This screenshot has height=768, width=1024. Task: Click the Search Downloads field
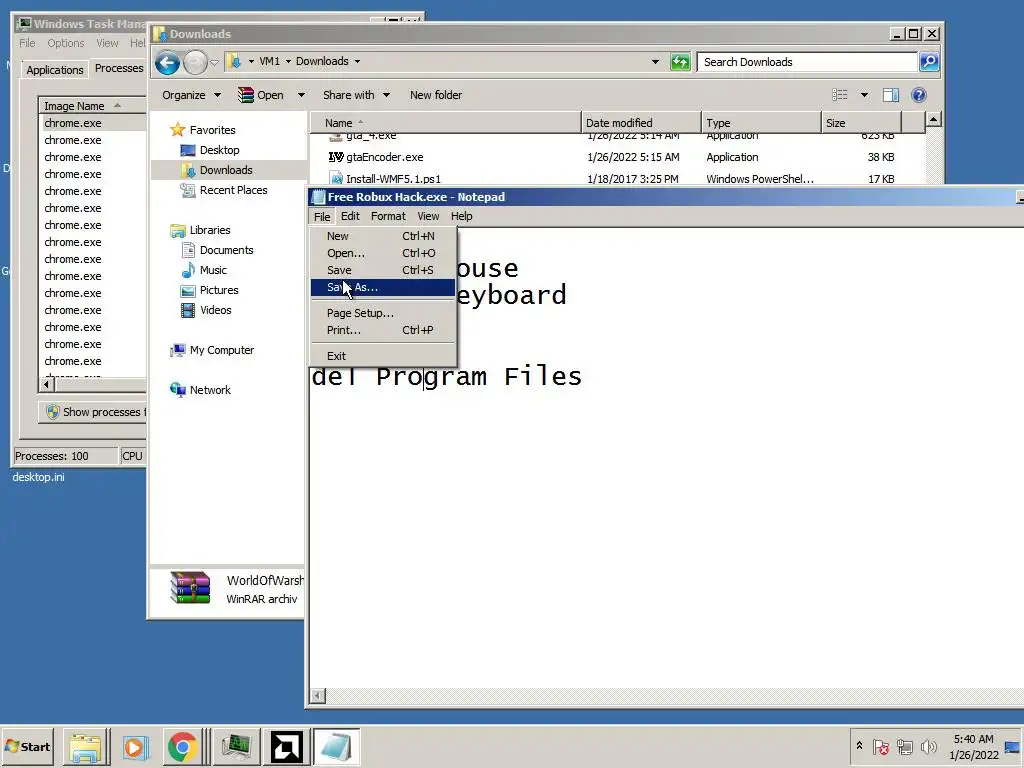[x=807, y=62]
